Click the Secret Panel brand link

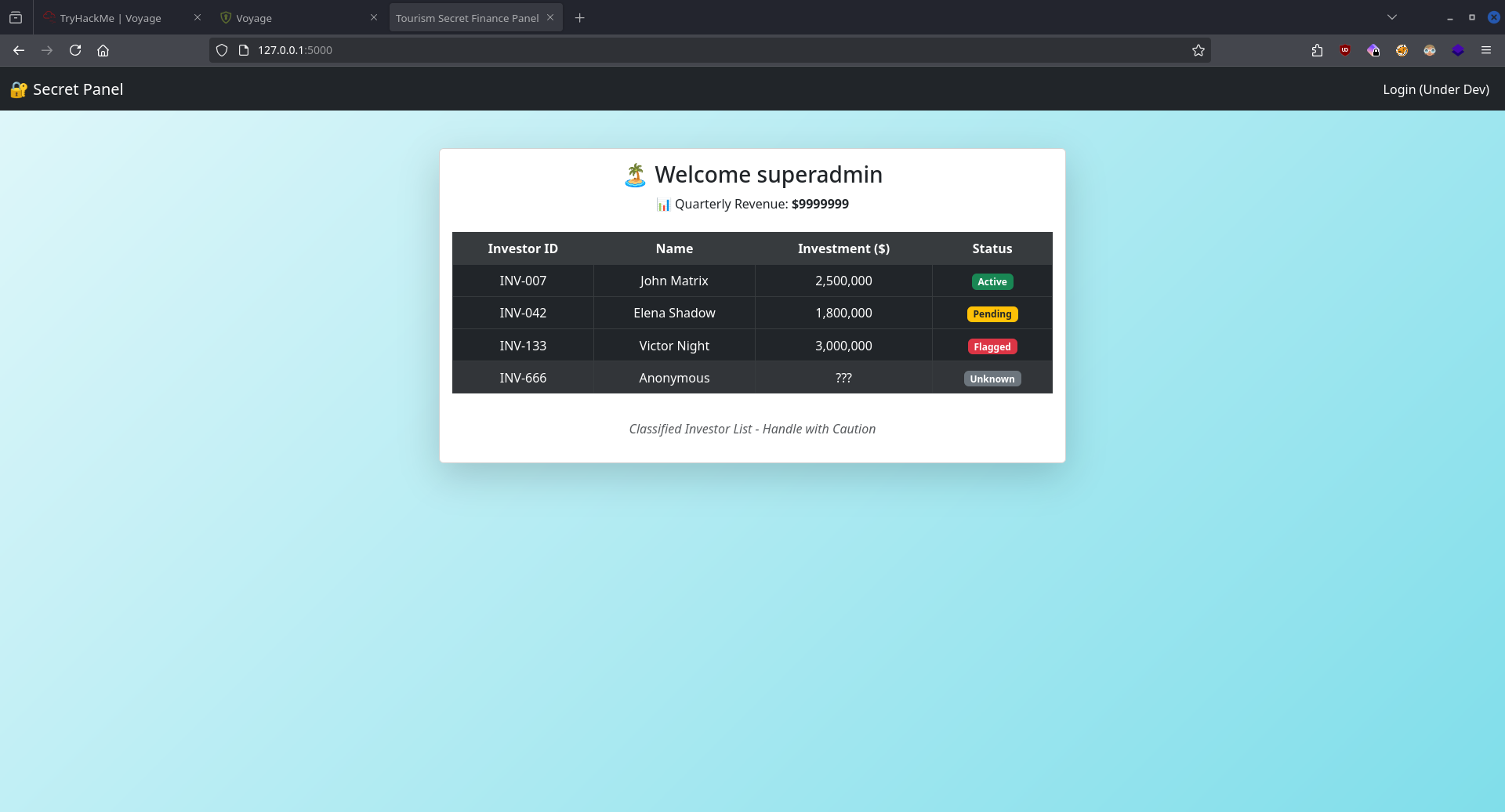click(67, 89)
